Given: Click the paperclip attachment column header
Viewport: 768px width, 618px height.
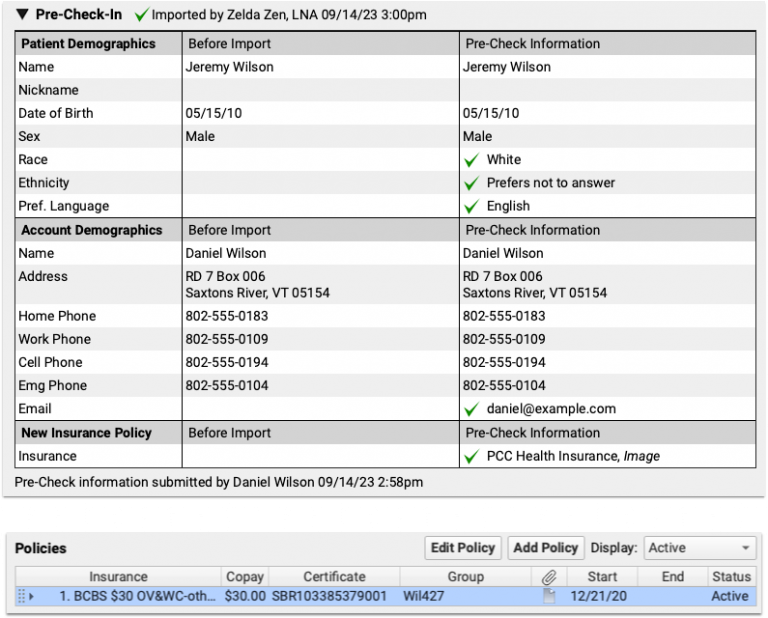Looking at the screenshot, I should tap(549, 577).
